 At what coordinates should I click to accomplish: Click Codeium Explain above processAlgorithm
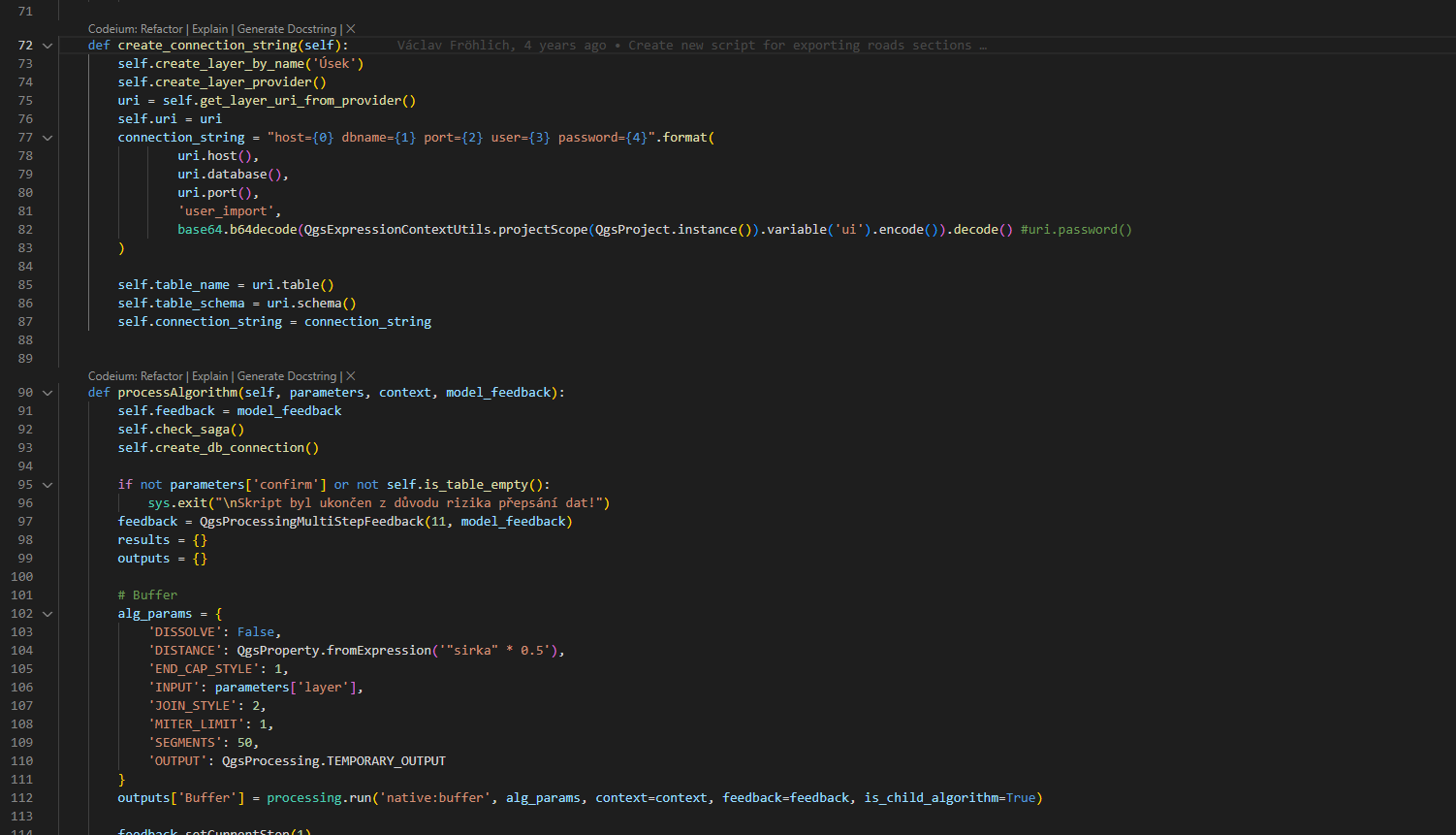tap(209, 376)
